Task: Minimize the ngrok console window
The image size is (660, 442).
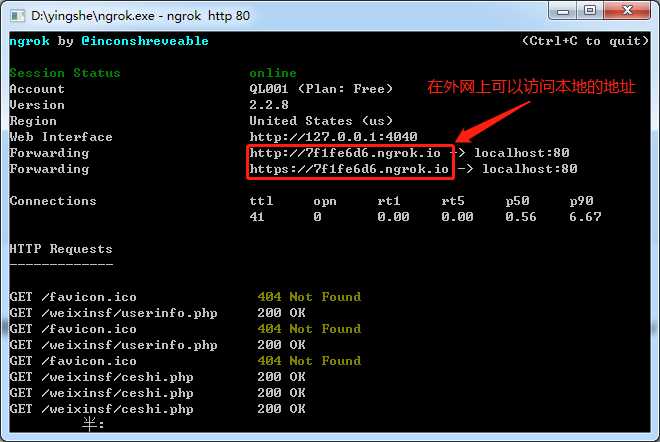Action: 563,11
